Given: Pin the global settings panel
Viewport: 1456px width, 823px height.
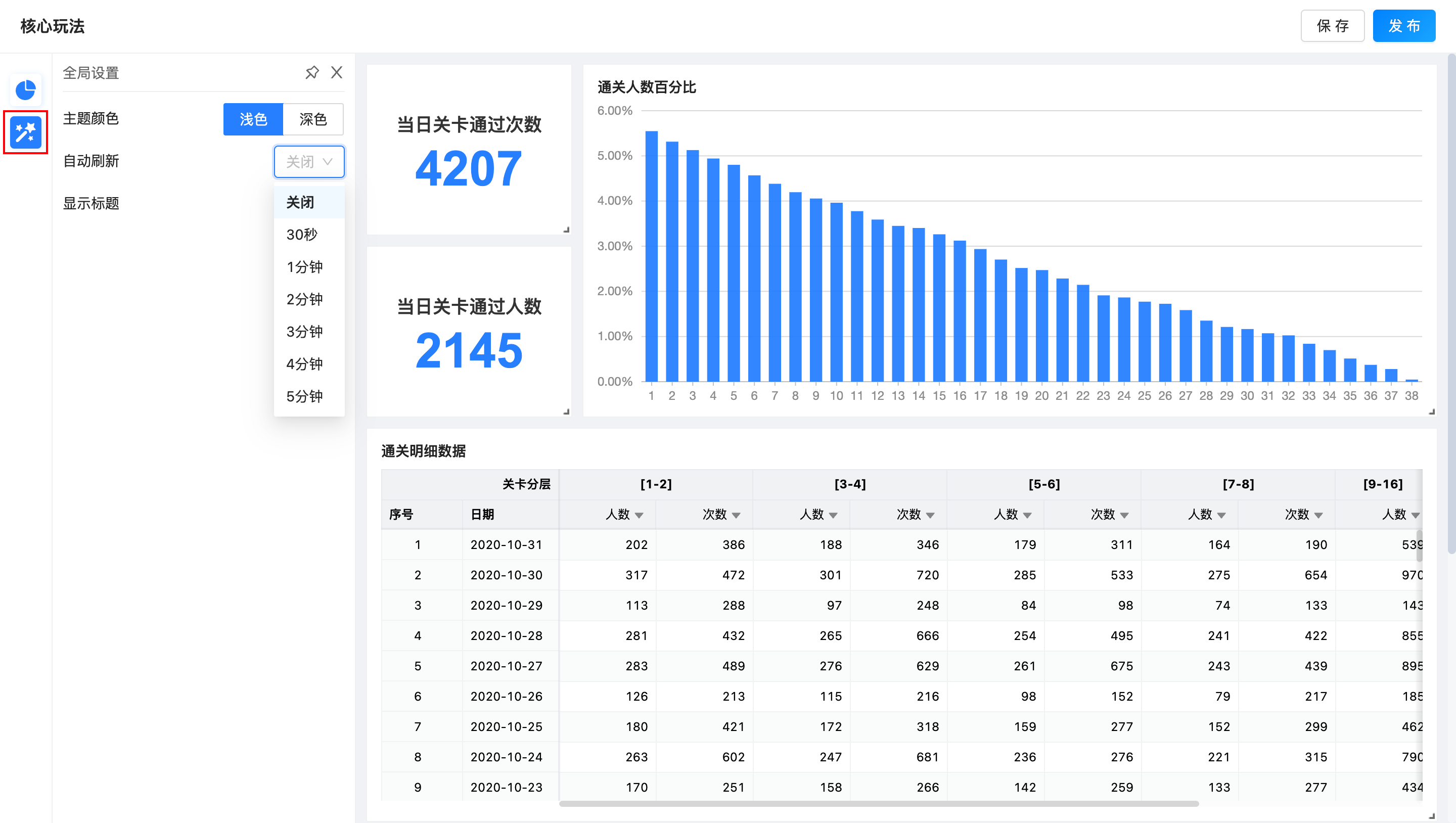Looking at the screenshot, I should click(312, 72).
